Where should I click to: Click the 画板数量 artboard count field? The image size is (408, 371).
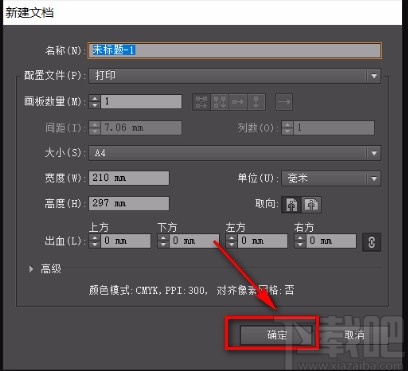(x=141, y=101)
